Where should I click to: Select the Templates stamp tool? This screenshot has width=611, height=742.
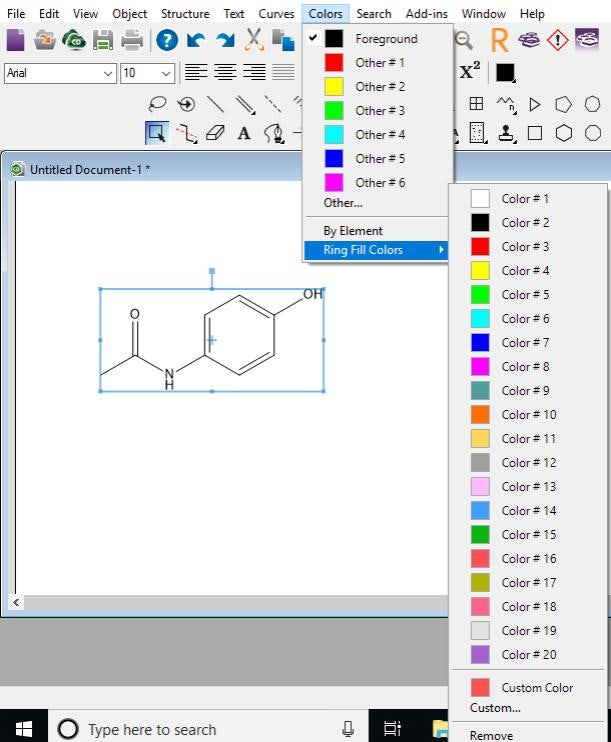point(506,133)
